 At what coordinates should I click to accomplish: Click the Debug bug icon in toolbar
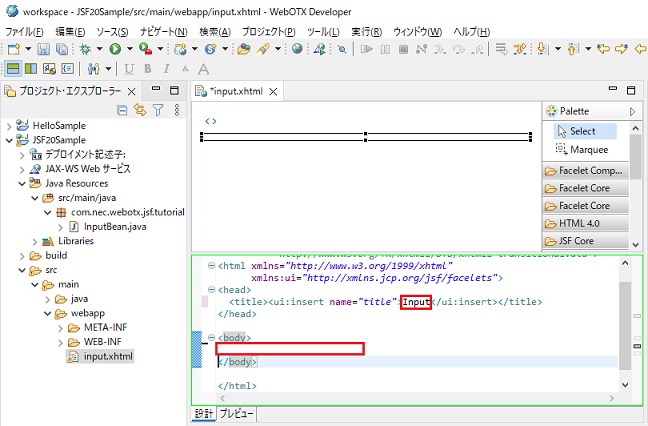85,48
